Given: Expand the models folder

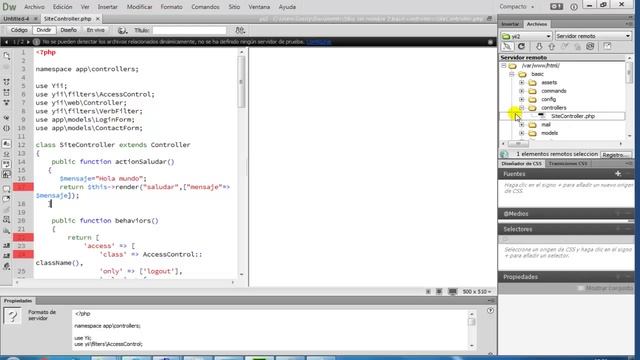Looking at the screenshot, I should point(521,133).
